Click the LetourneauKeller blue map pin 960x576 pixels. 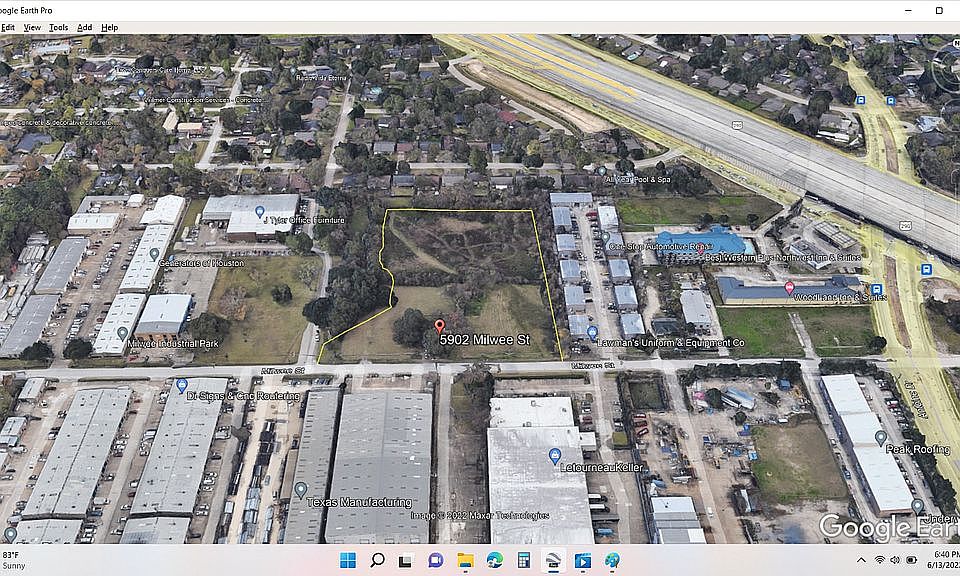(x=554, y=456)
